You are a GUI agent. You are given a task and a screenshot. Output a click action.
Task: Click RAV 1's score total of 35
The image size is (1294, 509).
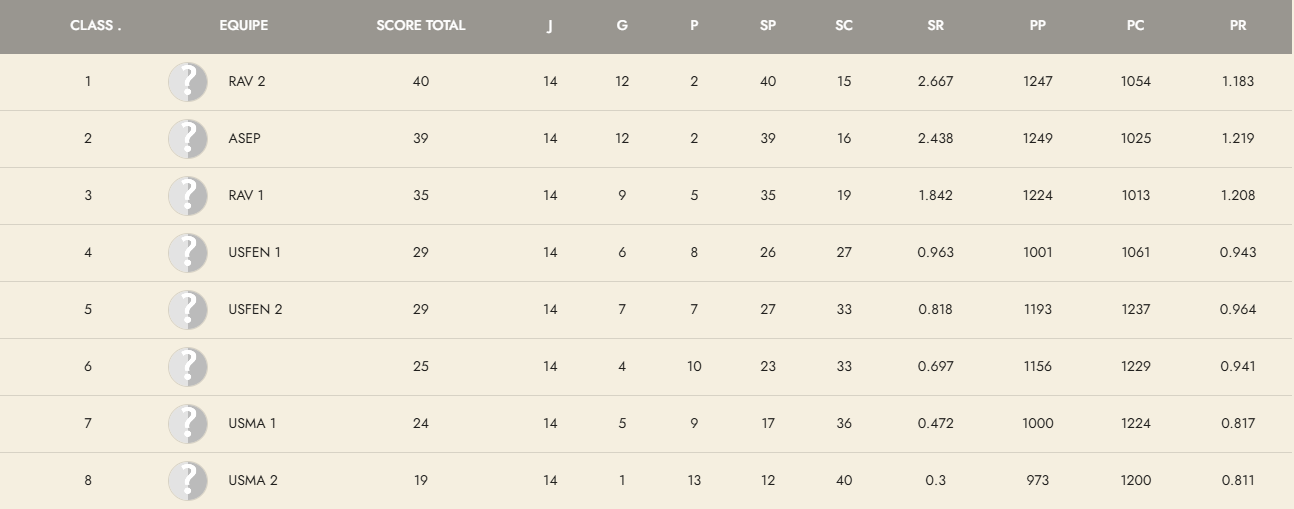[x=421, y=196]
